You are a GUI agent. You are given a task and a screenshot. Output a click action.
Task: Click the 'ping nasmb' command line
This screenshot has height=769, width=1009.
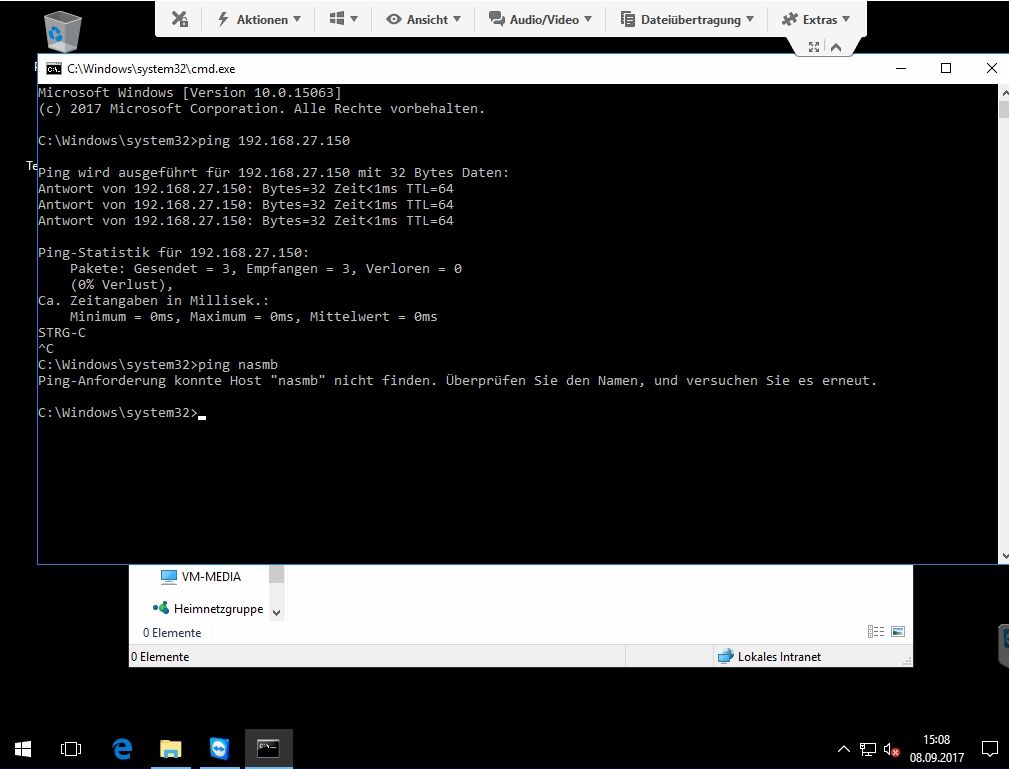click(x=158, y=364)
